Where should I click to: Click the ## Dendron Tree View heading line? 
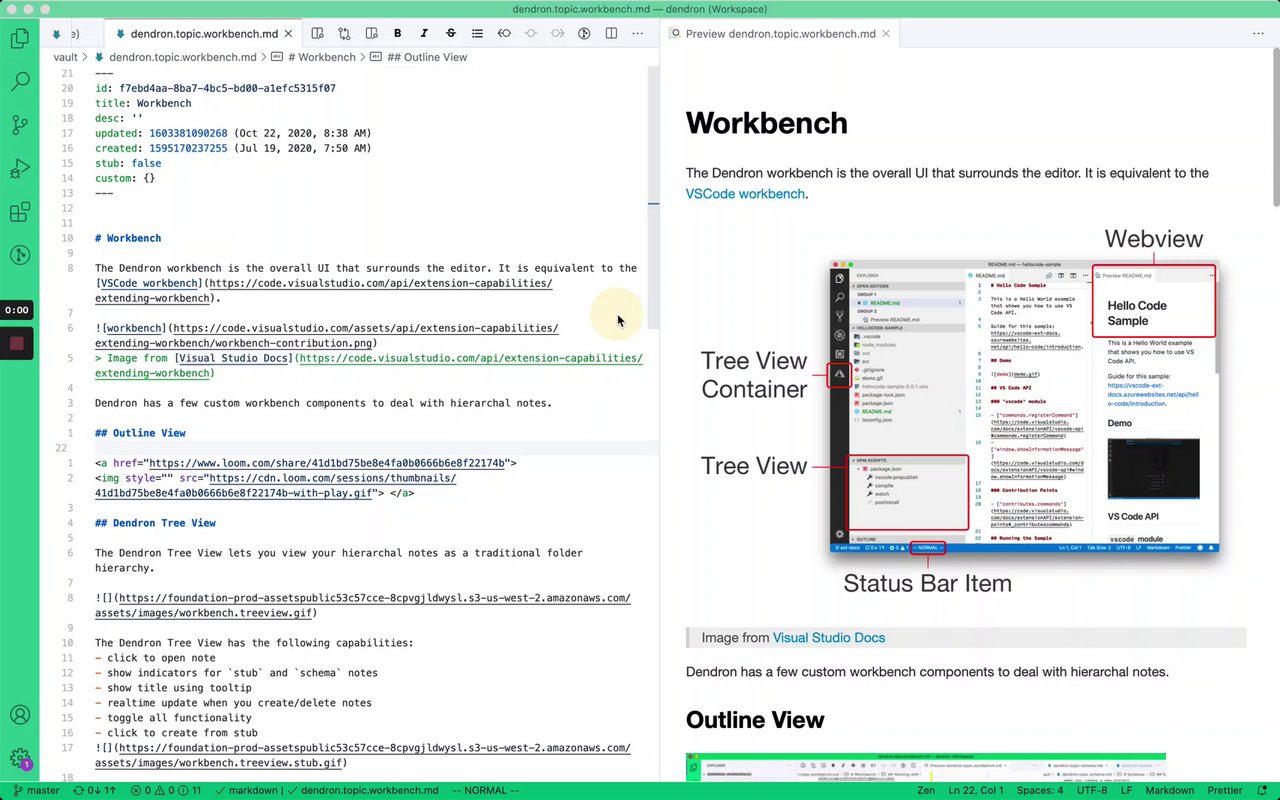coord(155,523)
